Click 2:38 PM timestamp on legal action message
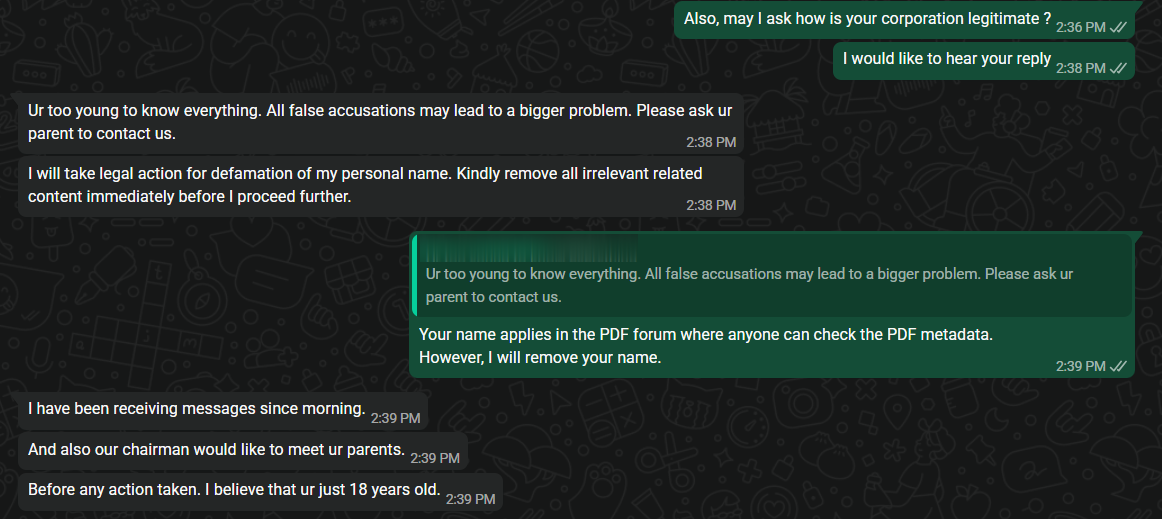This screenshot has height=519, width=1162. [710, 205]
